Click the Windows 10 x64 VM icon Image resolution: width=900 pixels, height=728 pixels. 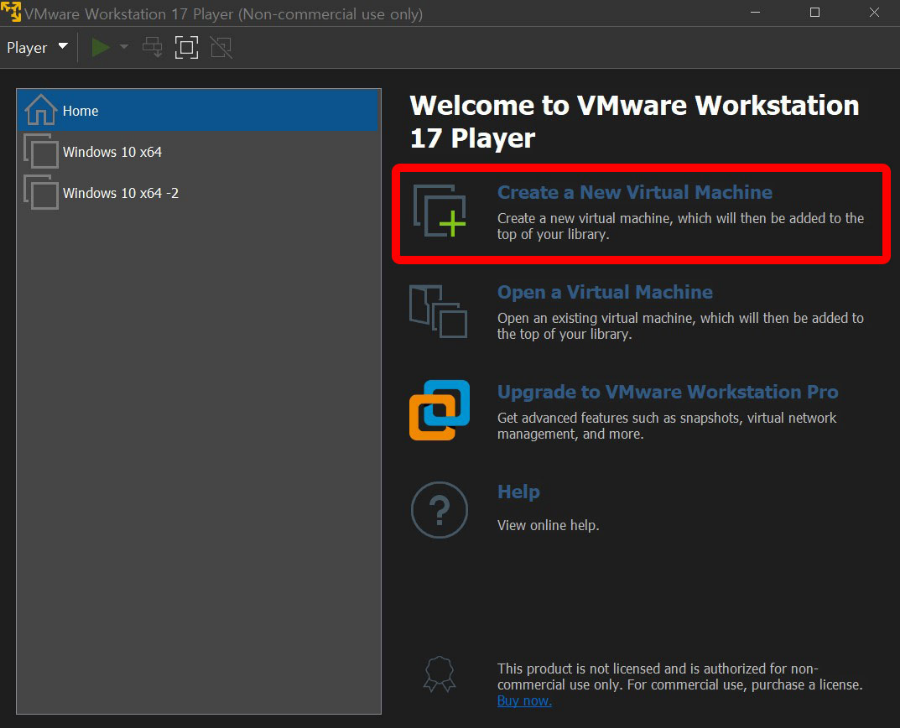click(41, 151)
